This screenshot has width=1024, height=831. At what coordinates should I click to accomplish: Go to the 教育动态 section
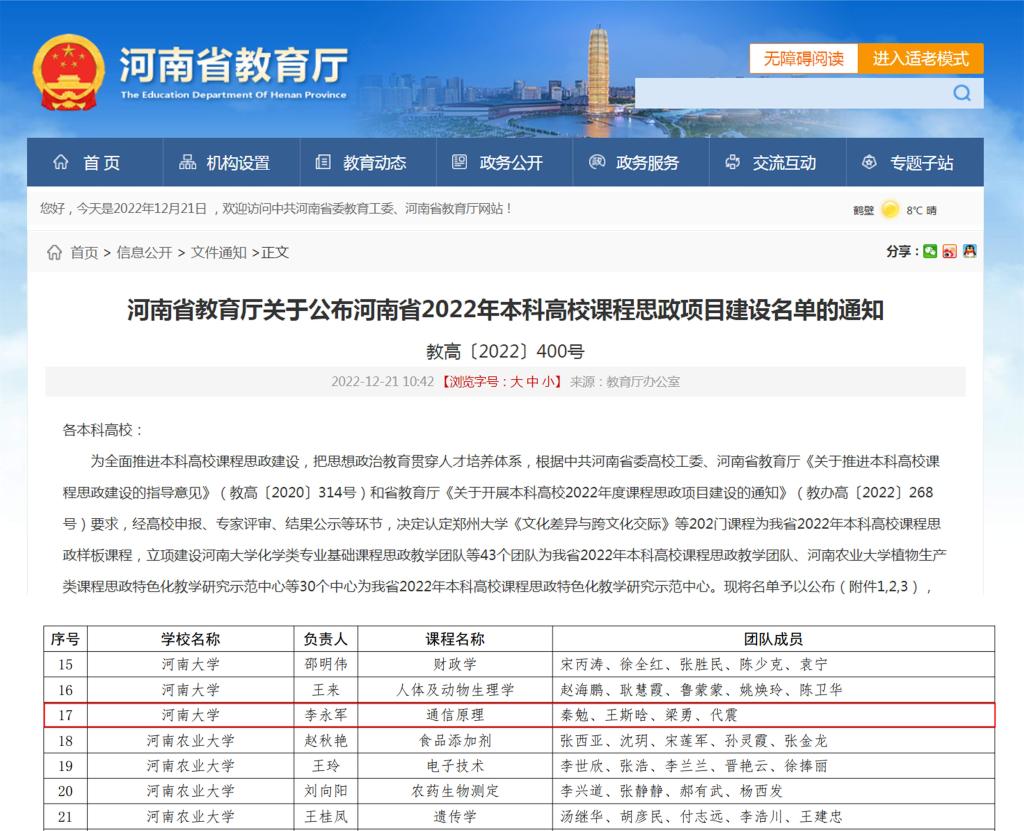point(361,163)
